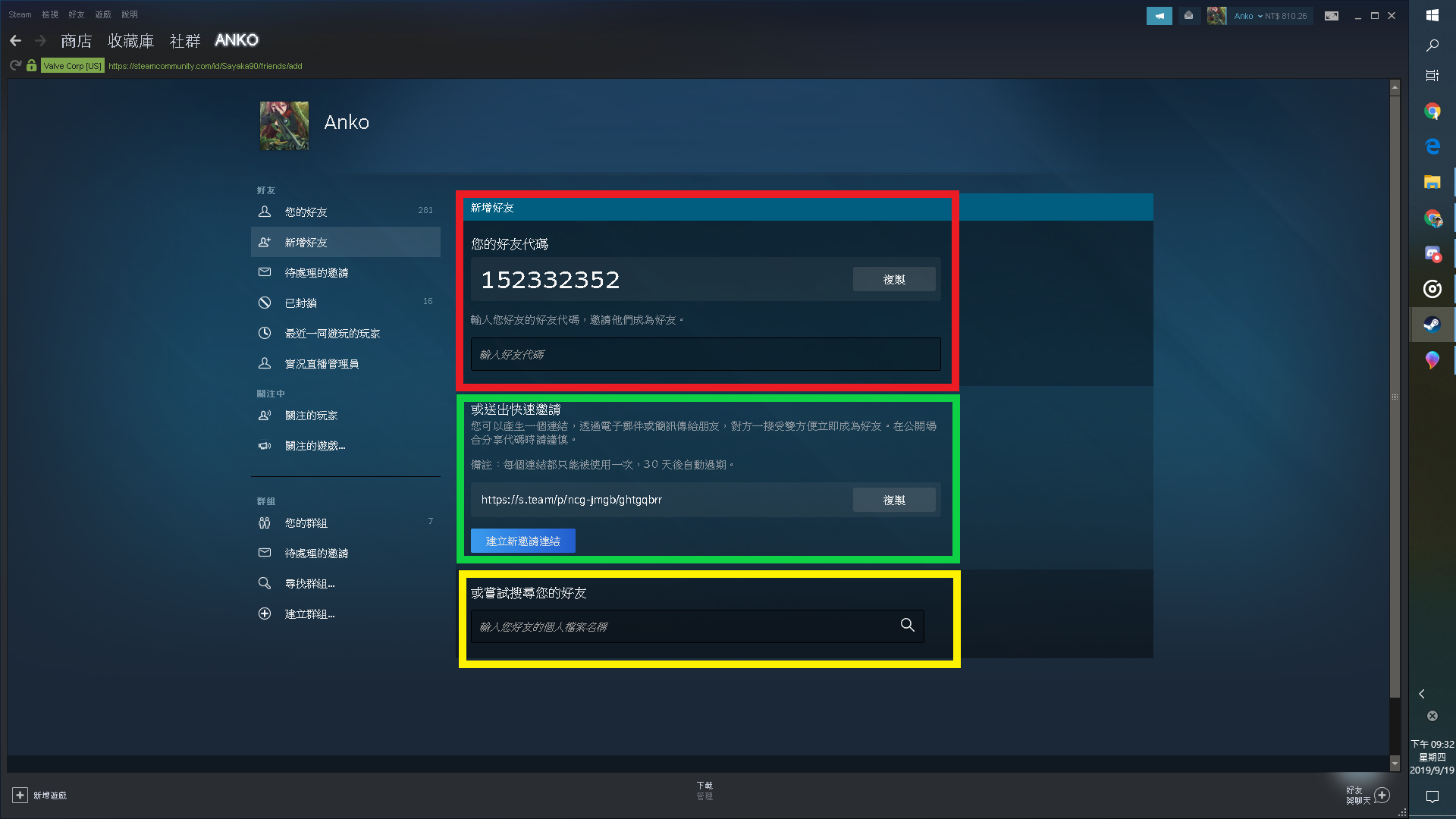
Task: Open 您的好友 friends list
Action: tap(346, 212)
